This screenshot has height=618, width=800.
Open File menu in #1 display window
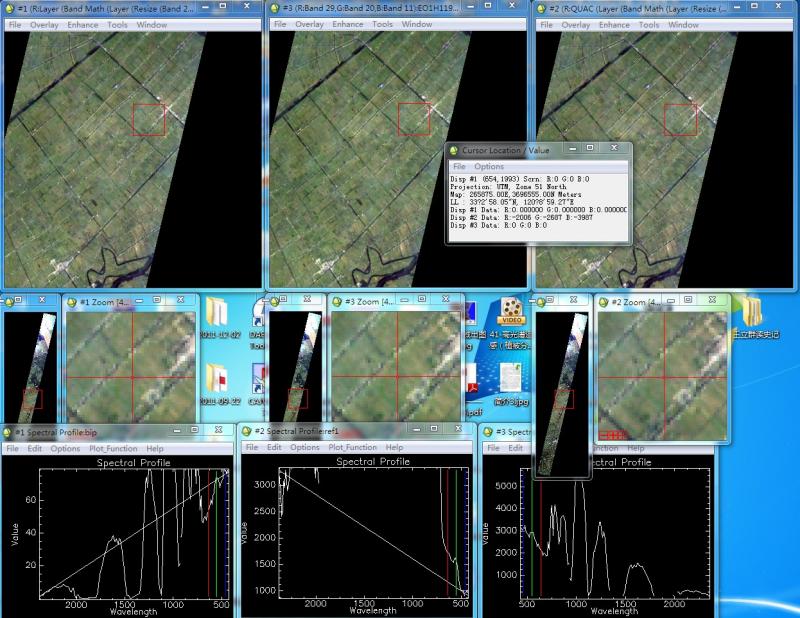click(x=15, y=24)
